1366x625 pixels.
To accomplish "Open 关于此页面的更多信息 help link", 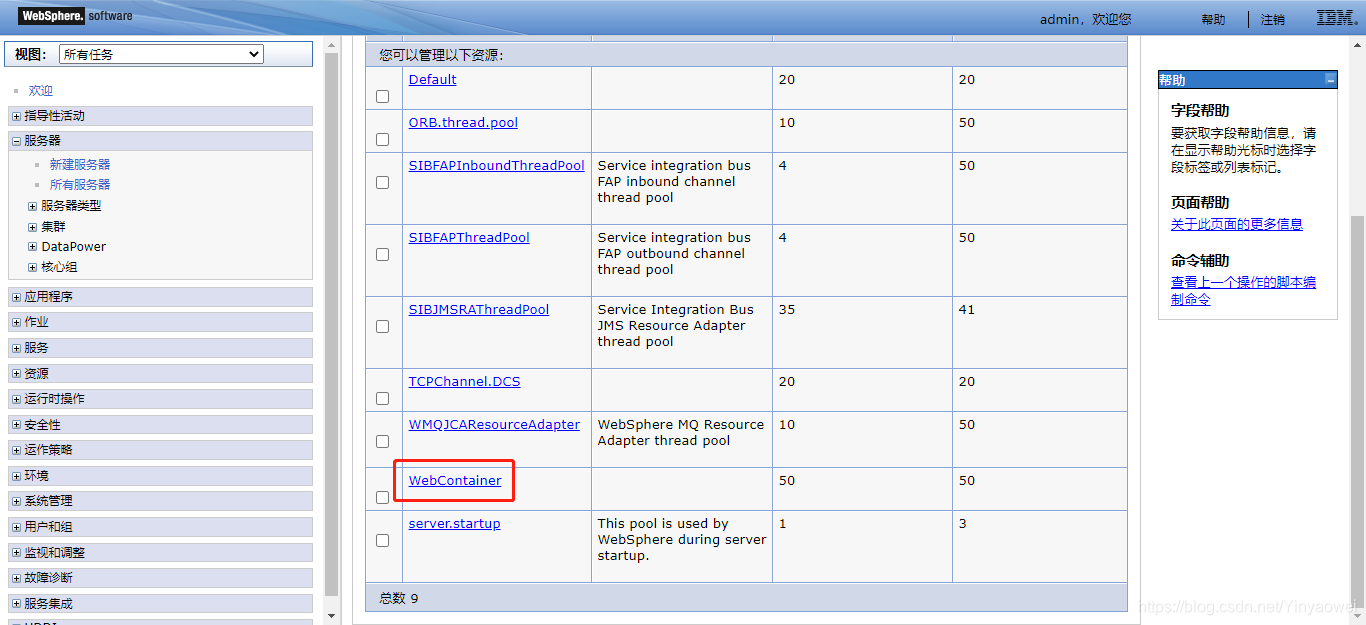I will pos(1237,224).
